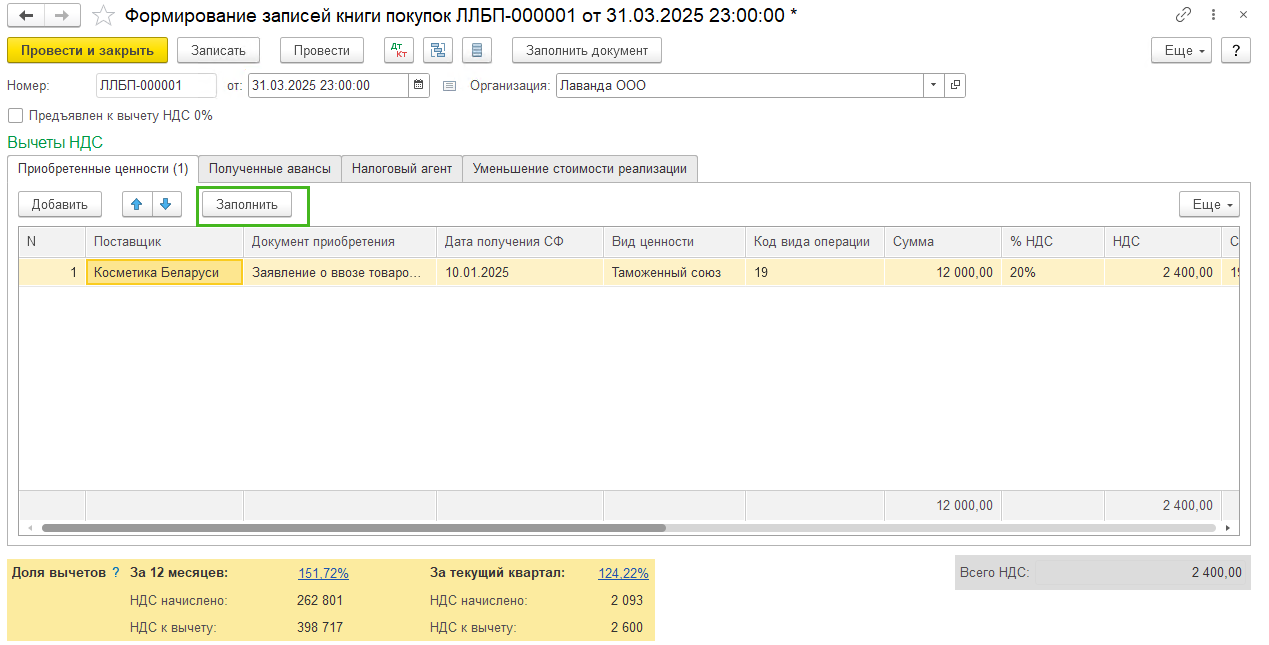
Task: Click the Провести button
Action: [322, 50]
